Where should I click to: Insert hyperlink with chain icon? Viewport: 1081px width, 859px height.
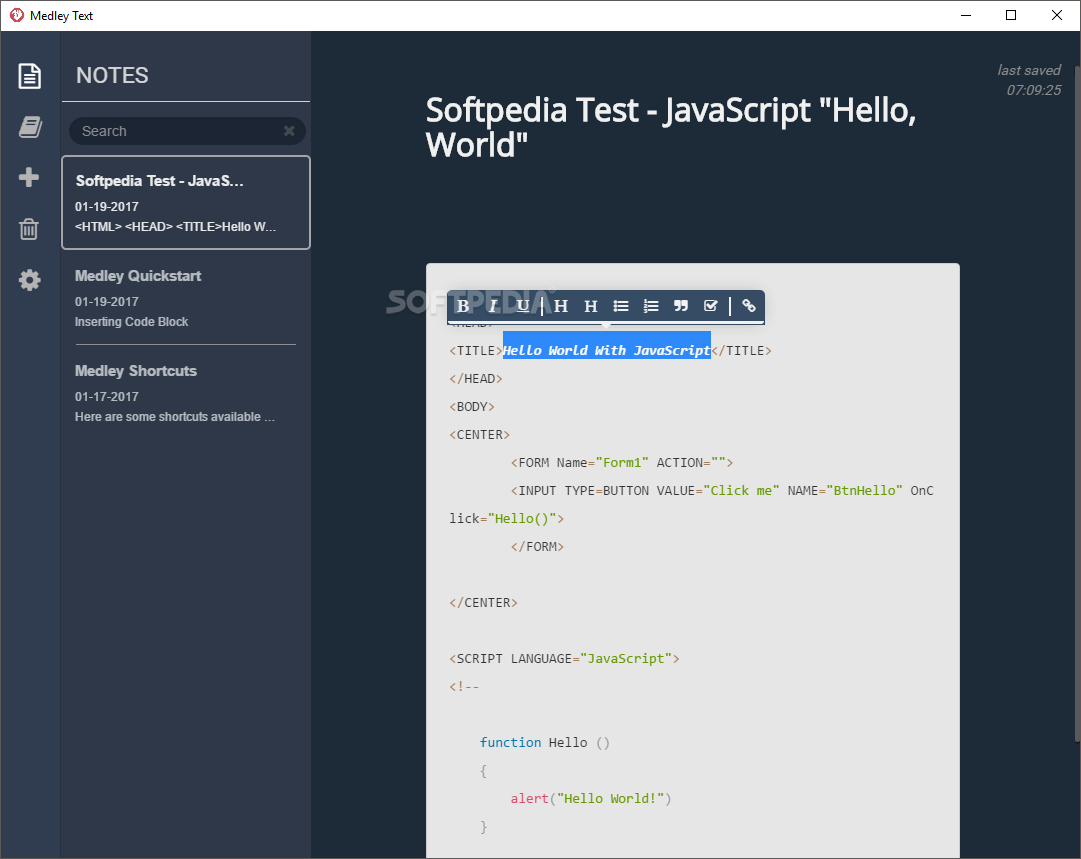click(749, 305)
